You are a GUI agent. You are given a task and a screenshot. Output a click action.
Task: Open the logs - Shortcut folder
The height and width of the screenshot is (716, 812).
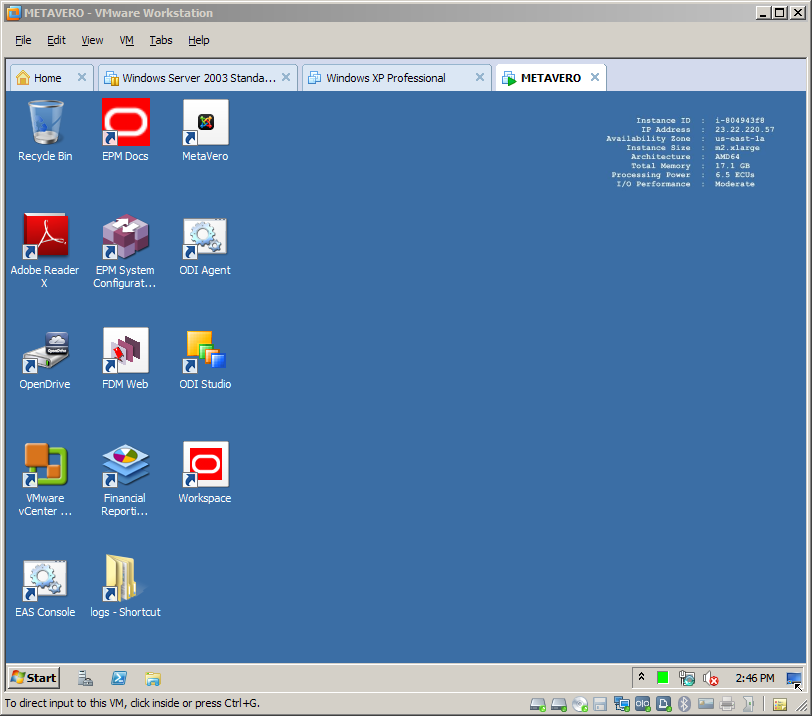[x=125, y=580]
